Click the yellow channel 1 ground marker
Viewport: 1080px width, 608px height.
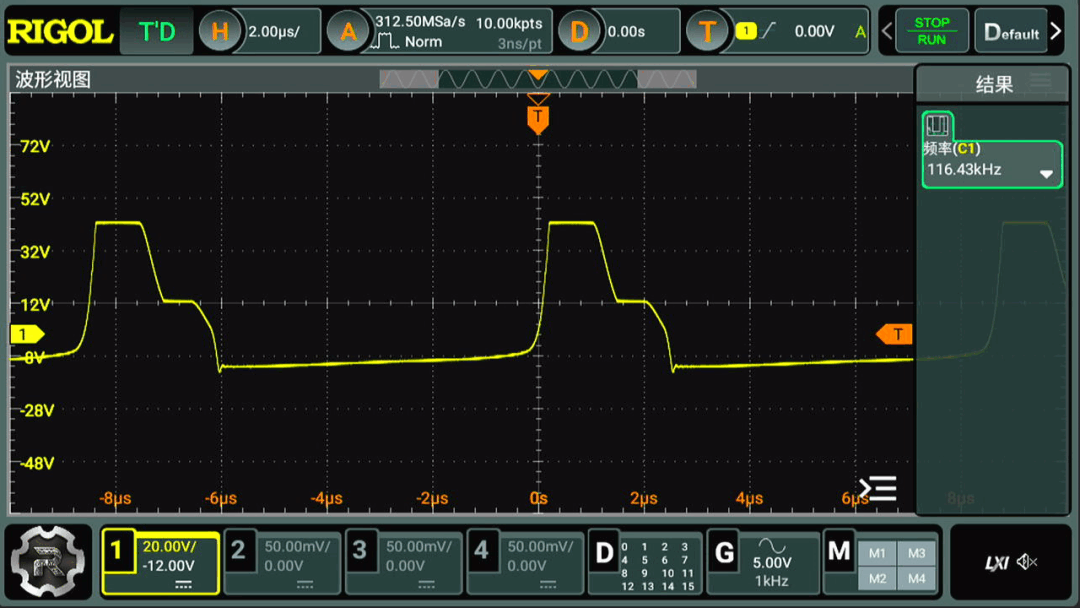point(27,335)
